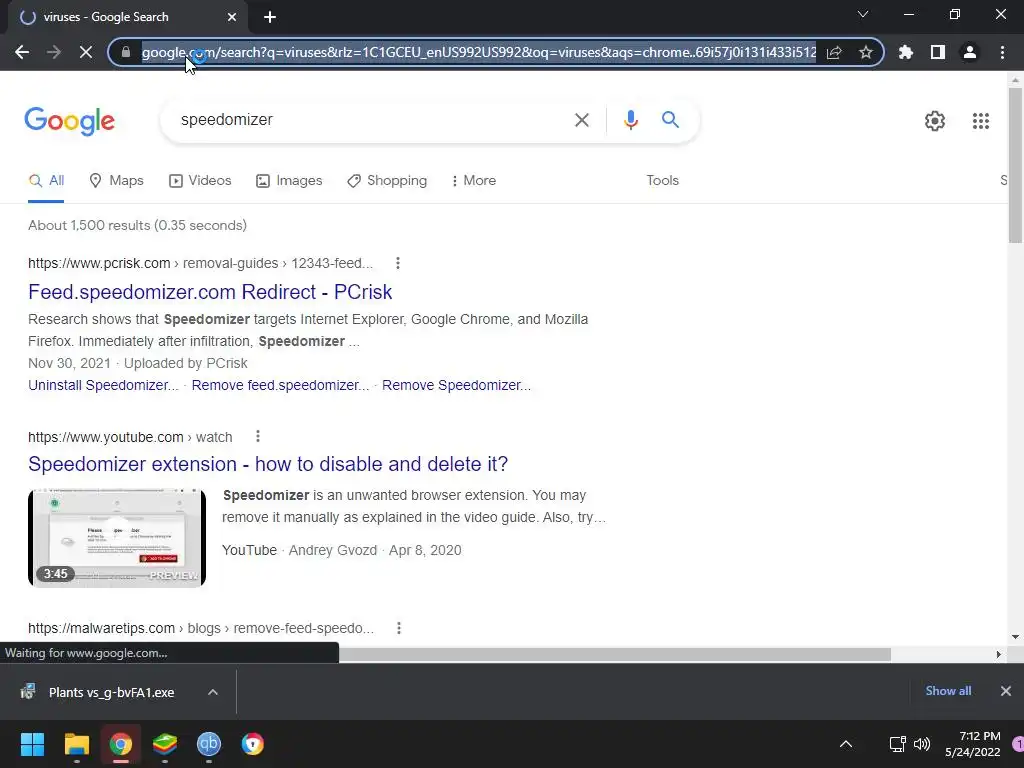This screenshot has height=768, width=1024.
Task: Open BlueStacks from taskbar
Action: pos(165,744)
